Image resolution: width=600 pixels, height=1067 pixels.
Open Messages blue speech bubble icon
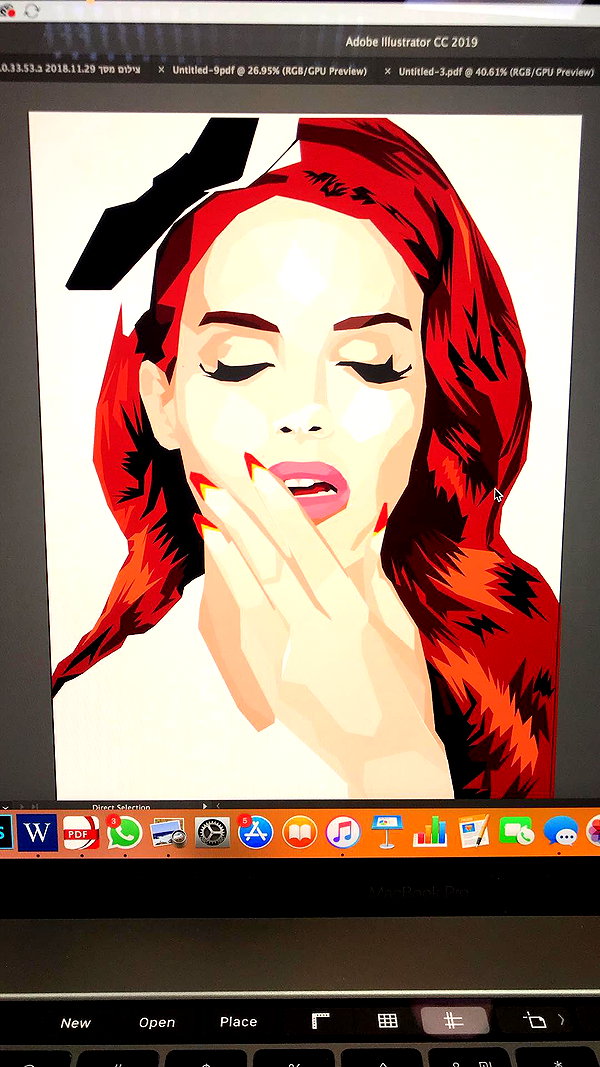(561, 832)
